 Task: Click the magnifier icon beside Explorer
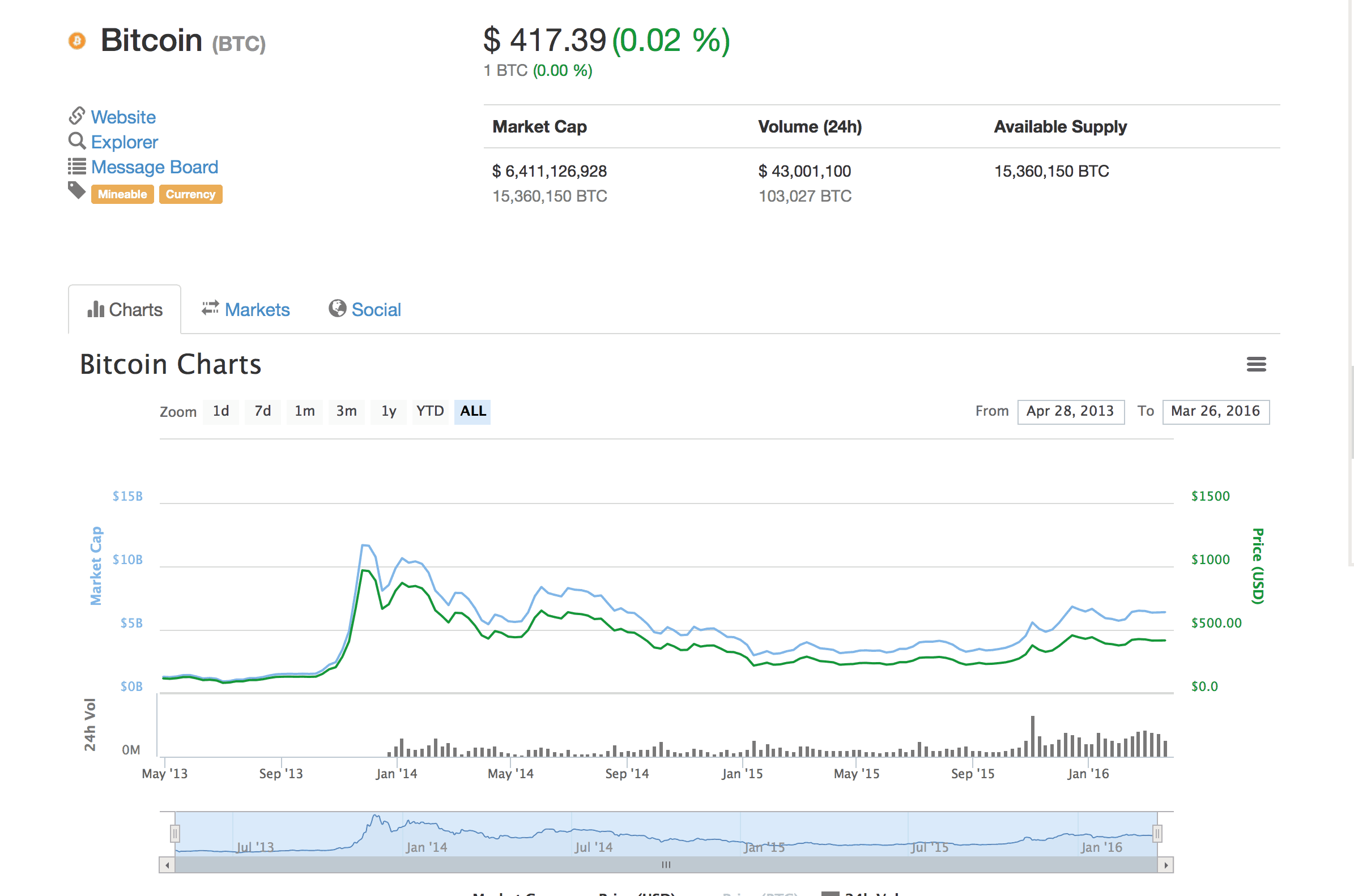click(x=77, y=140)
